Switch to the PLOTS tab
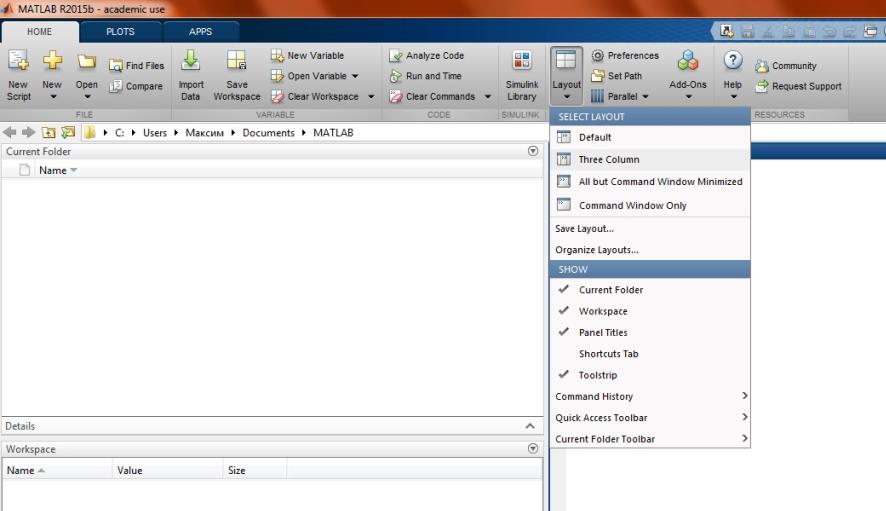Screen dimensions: 886x511 click(120, 32)
